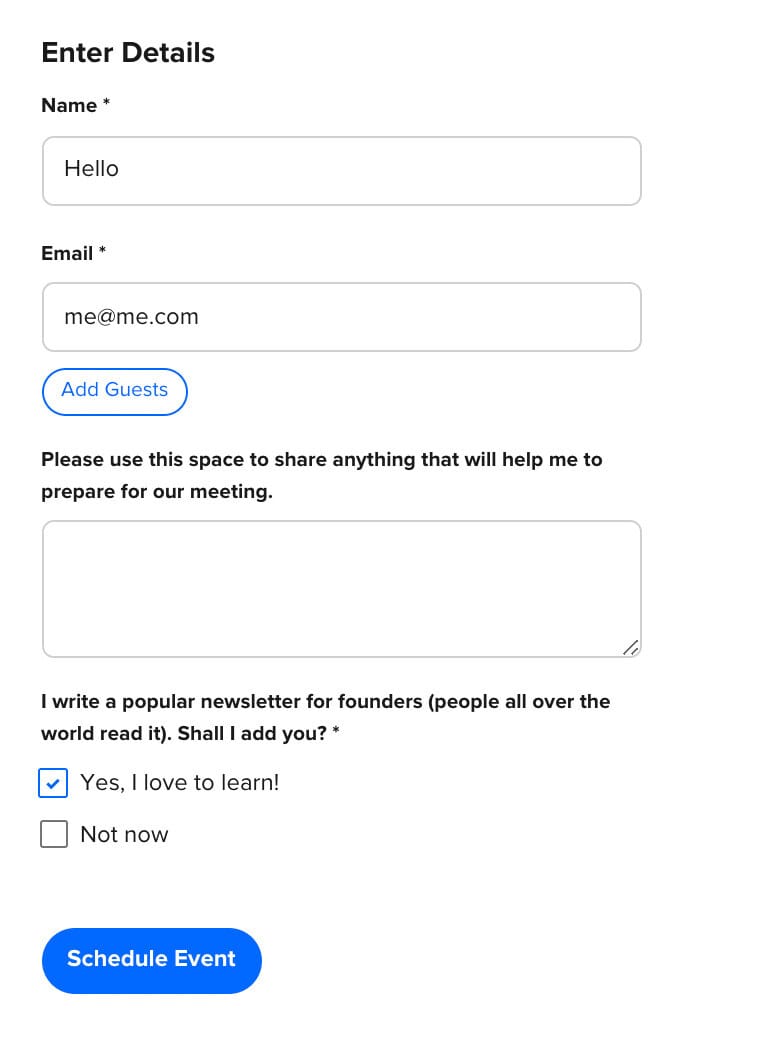Image resolution: width=776 pixels, height=1044 pixels.
Task: Click the 'Not now' label text
Action: [x=124, y=835]
